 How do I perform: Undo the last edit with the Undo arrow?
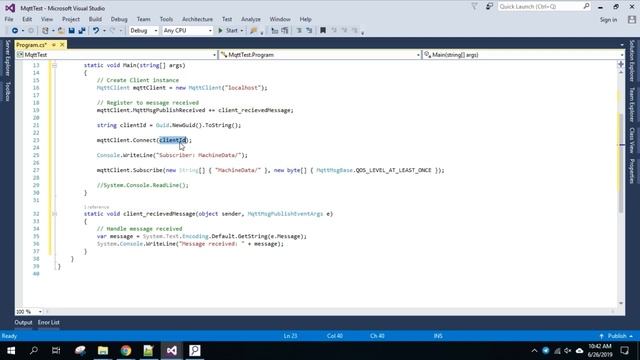tap(96, 31)
